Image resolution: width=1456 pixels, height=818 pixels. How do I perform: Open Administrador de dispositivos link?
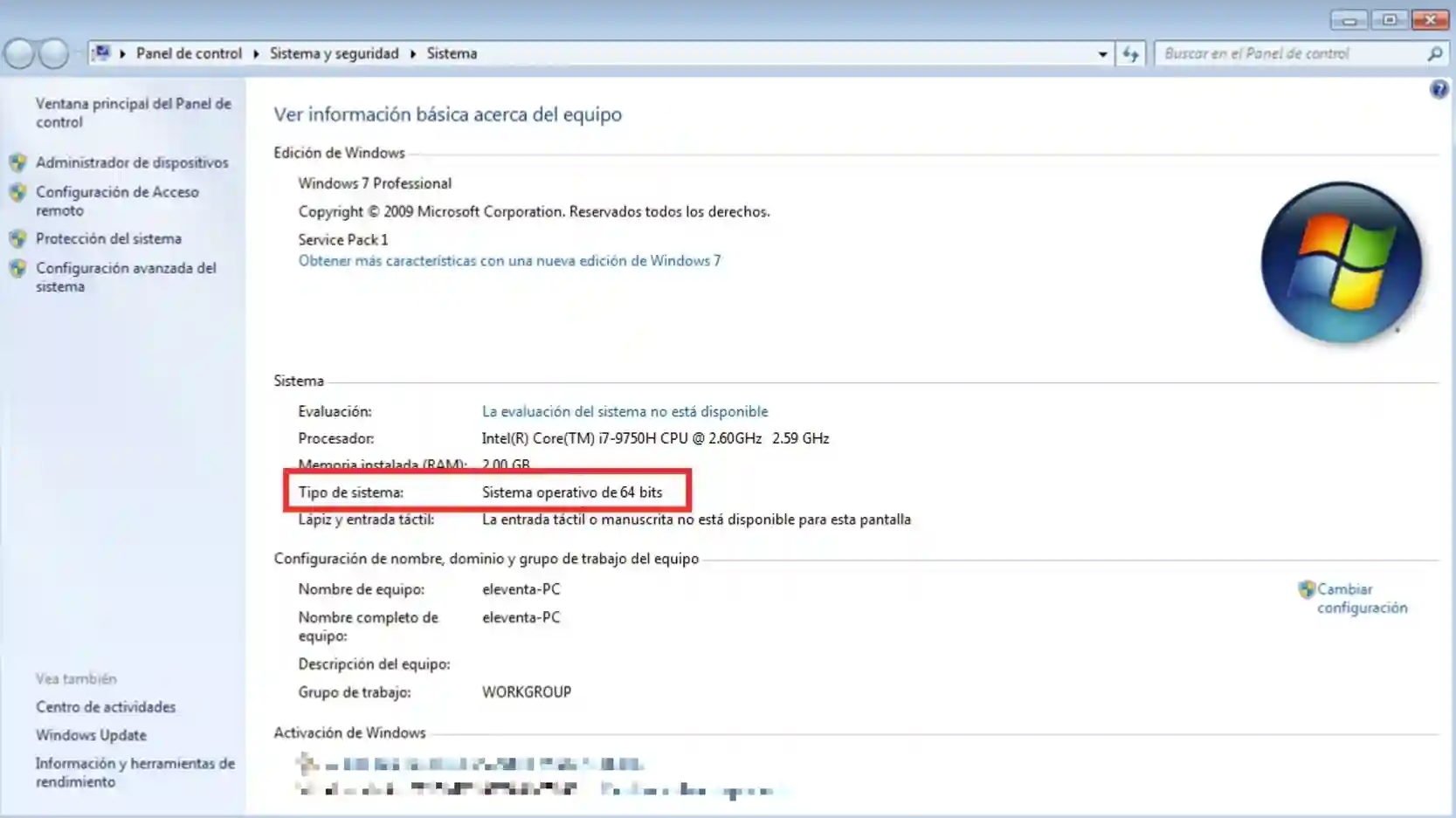point(132,162)
